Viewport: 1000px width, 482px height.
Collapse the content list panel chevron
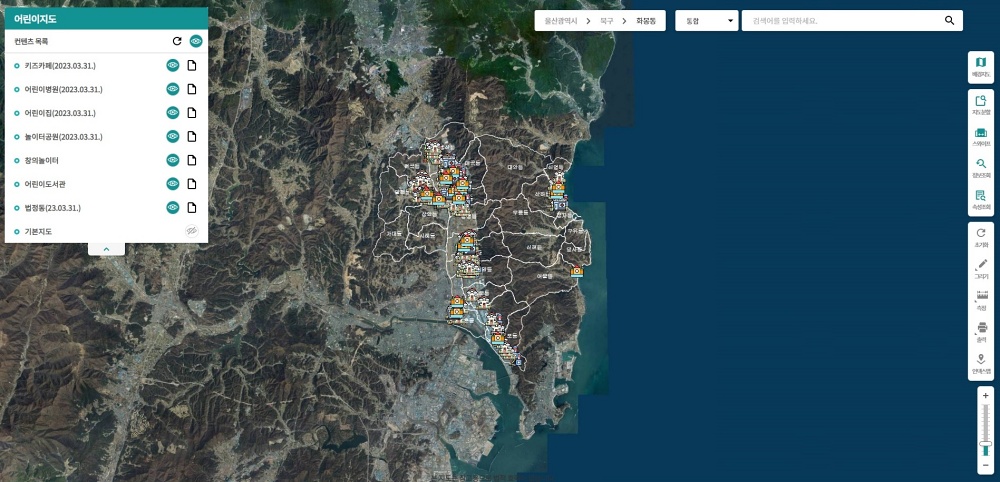coord(107,249)
